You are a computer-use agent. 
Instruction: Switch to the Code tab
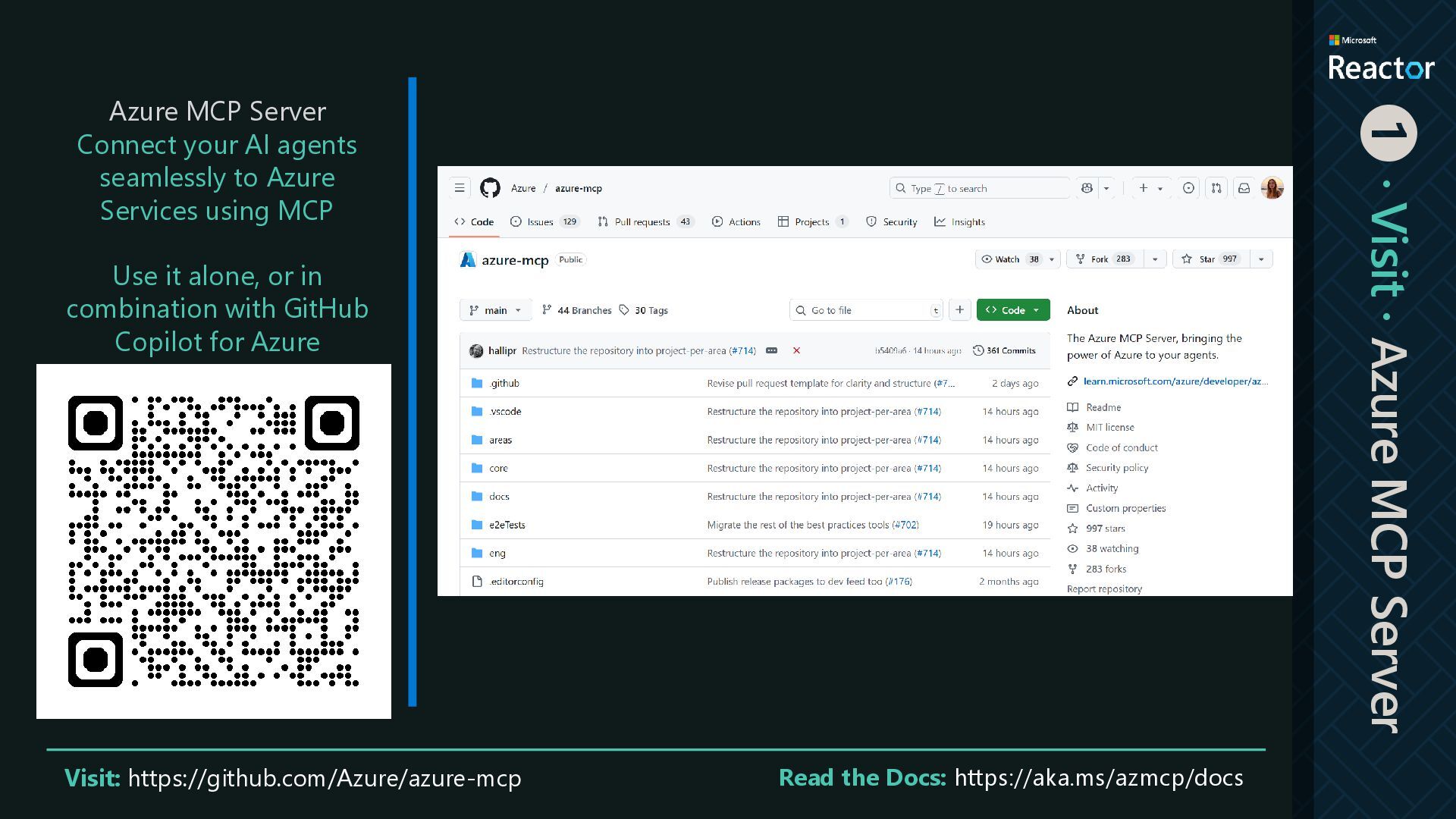point(474,221)
